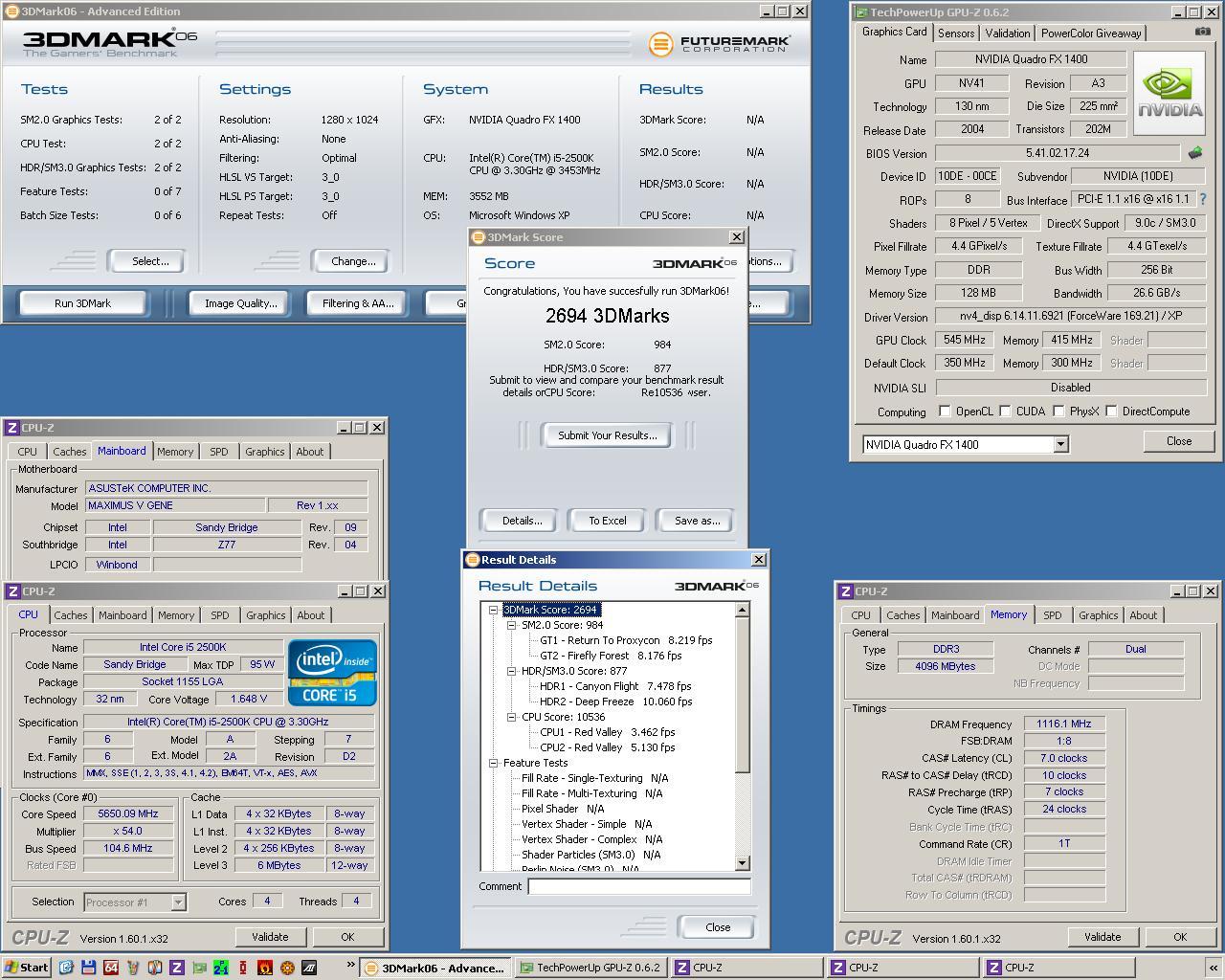Toggle the DirectCompute checkbox
Image resolution: width=1225 pixels, height=980 pixels.
(1111, 412)
